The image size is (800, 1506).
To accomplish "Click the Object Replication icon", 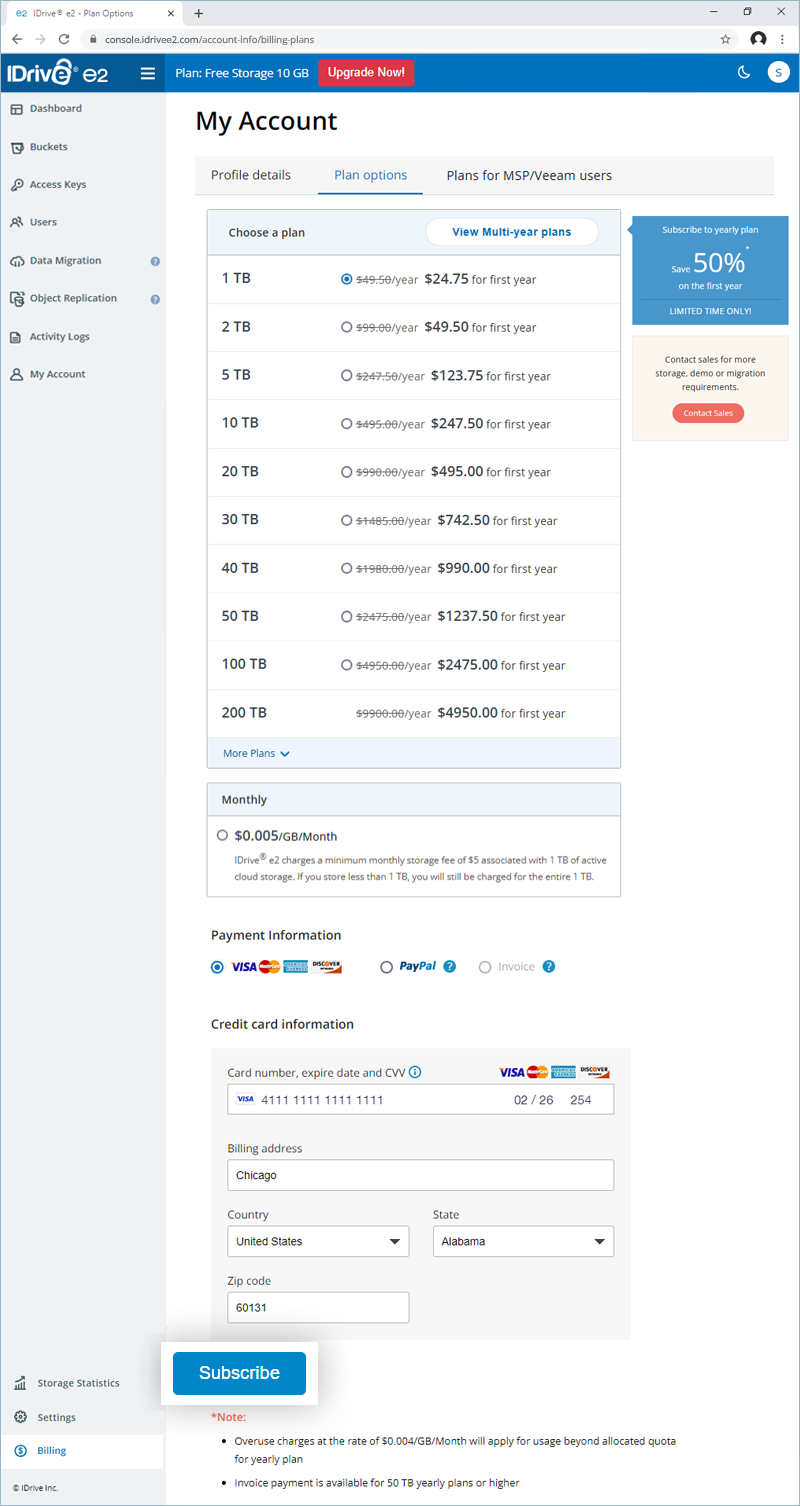I will click(17, 299).
